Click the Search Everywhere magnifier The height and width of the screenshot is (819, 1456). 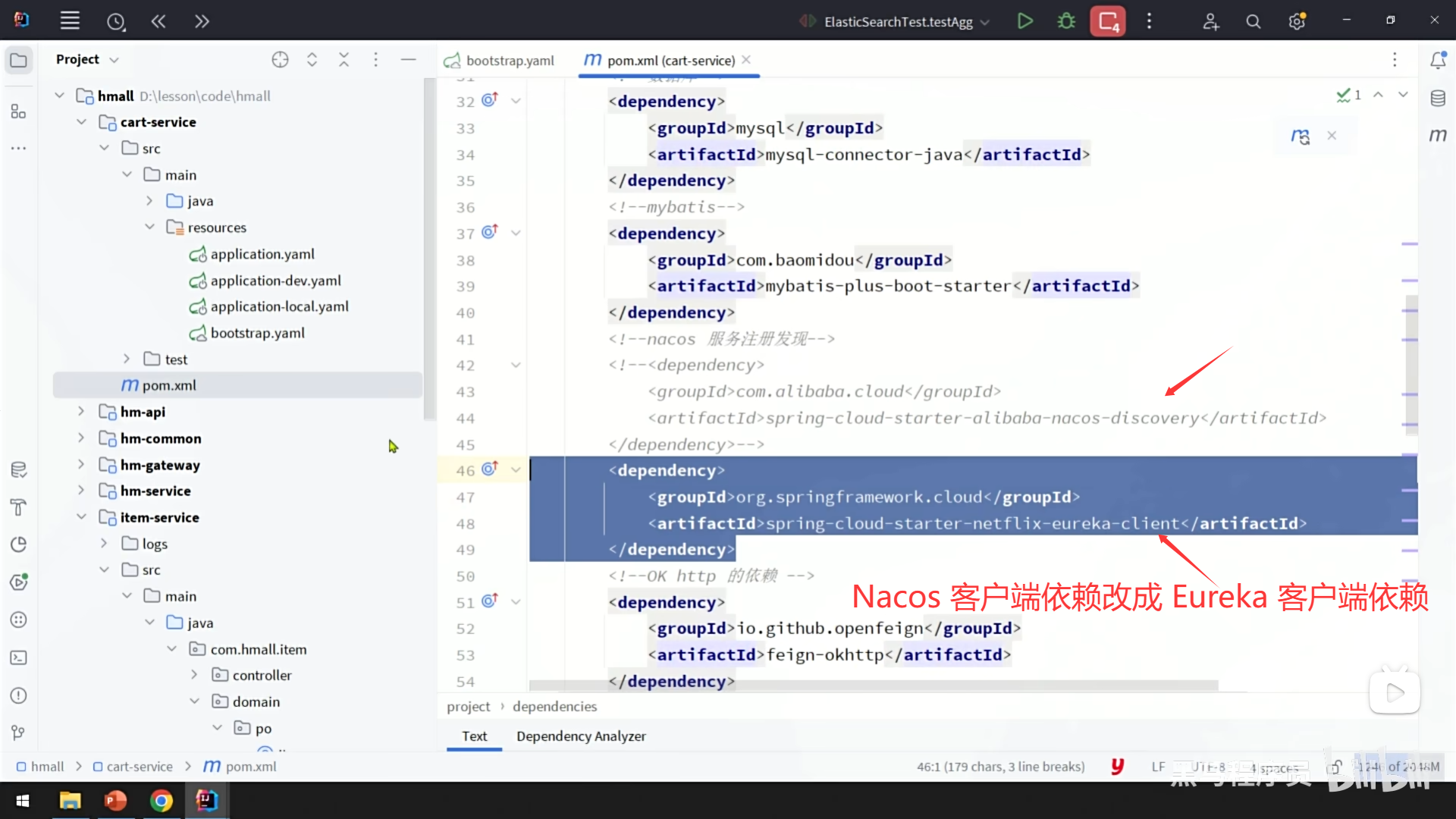point(1253,21)
